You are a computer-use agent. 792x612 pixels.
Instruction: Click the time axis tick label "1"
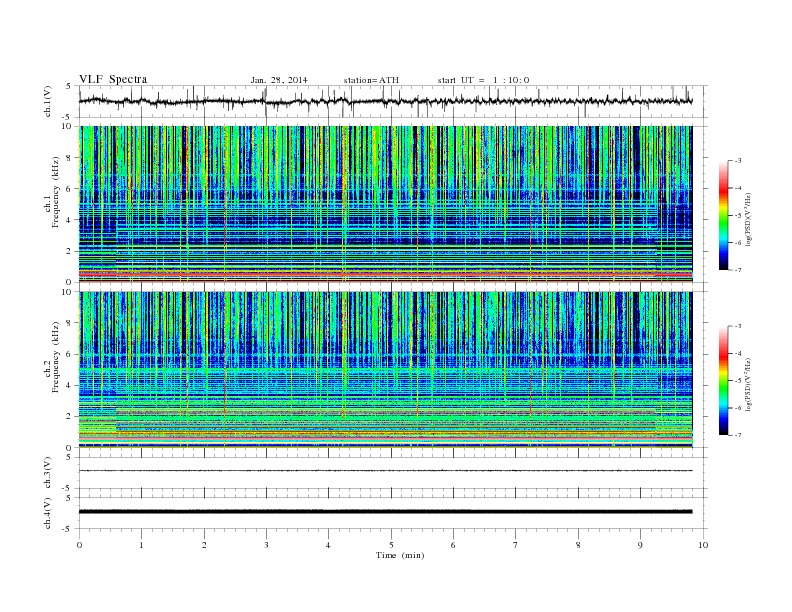pyautogui.click(x=141, y=545)
